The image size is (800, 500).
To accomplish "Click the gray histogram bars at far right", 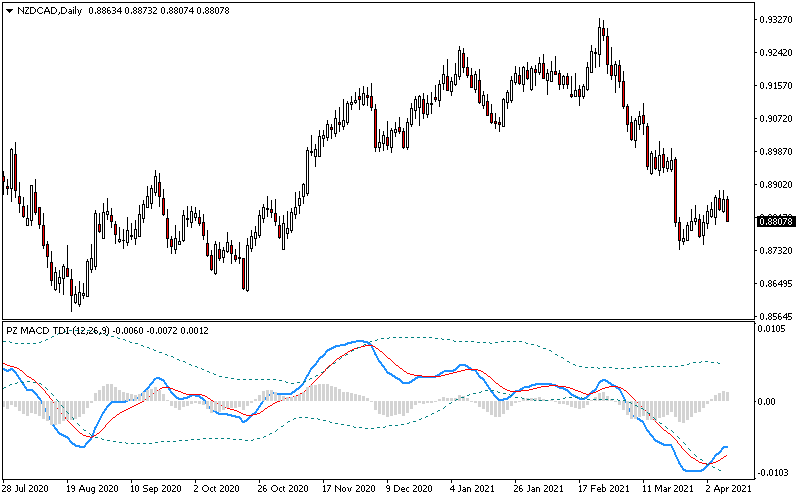I will pyautogui.click(x=724, y=396).
